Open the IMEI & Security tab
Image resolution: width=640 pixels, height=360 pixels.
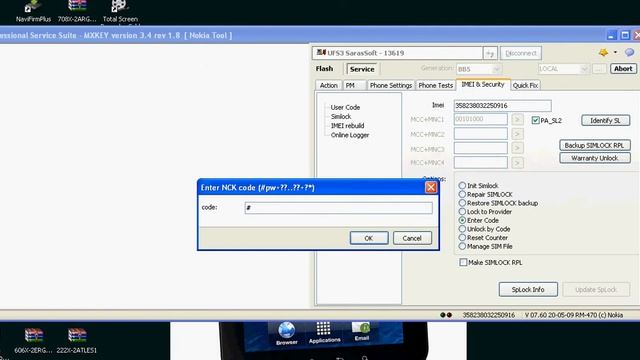tap(483, 84)
